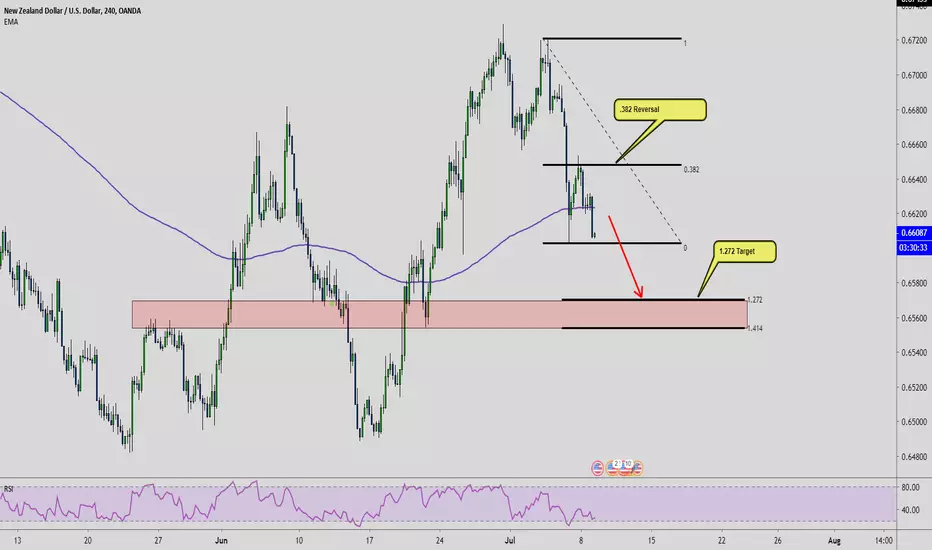Click the 0.65200 price axis label
This screenshot has height=550, width=932.
(914, 388)
